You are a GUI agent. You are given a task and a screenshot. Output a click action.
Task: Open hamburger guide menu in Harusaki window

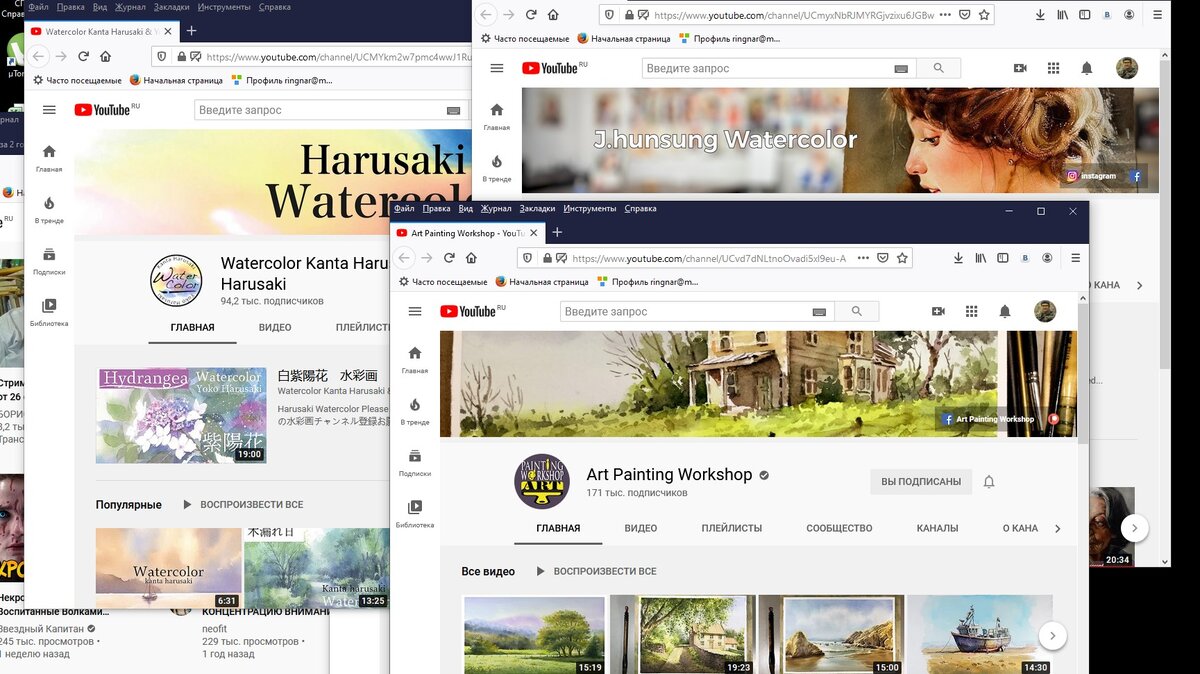[x=49, y=110]
